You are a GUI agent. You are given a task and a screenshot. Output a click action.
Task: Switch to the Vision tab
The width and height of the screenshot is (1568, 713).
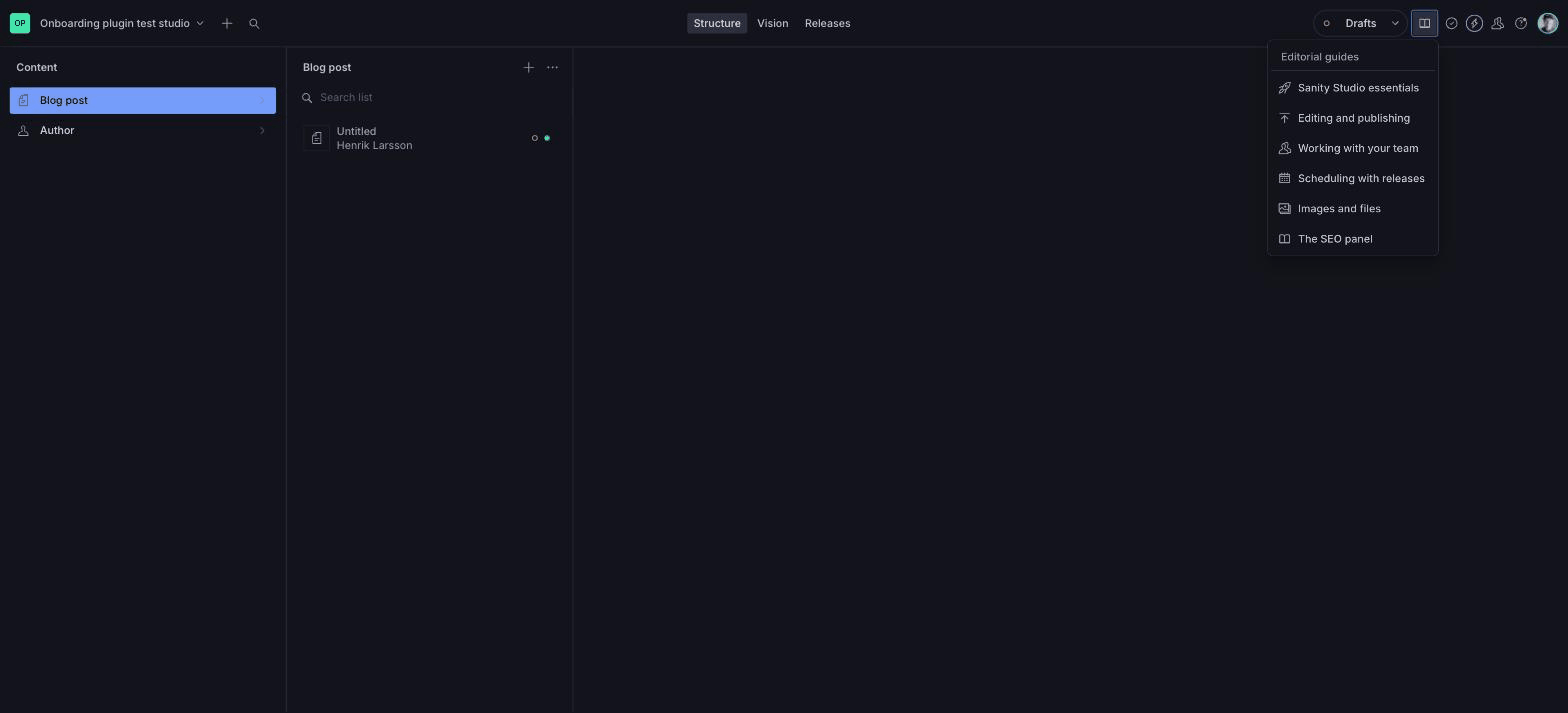click(x=773, y=23)
